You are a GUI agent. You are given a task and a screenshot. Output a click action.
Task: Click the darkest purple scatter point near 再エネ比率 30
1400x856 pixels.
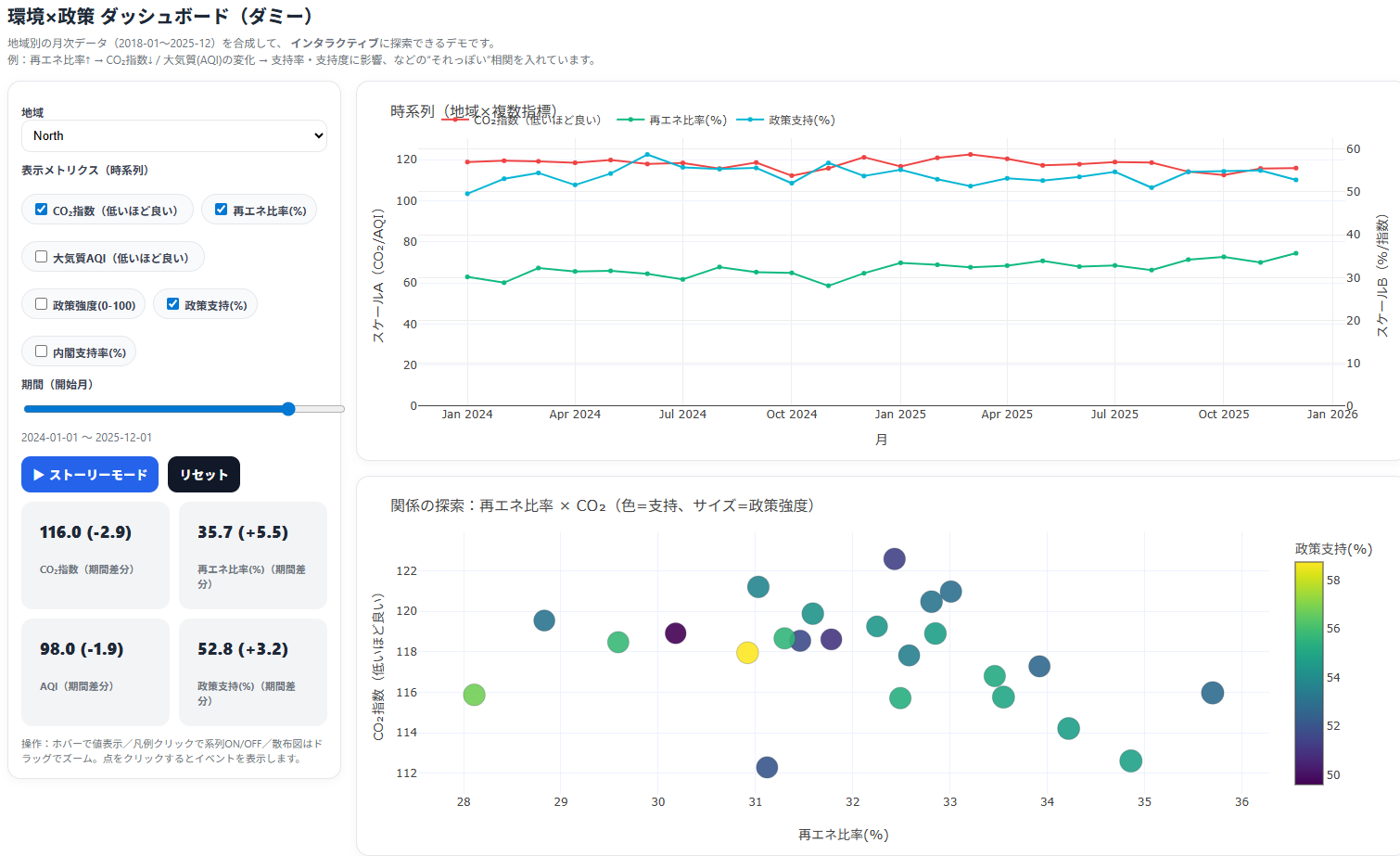point(675,633)
